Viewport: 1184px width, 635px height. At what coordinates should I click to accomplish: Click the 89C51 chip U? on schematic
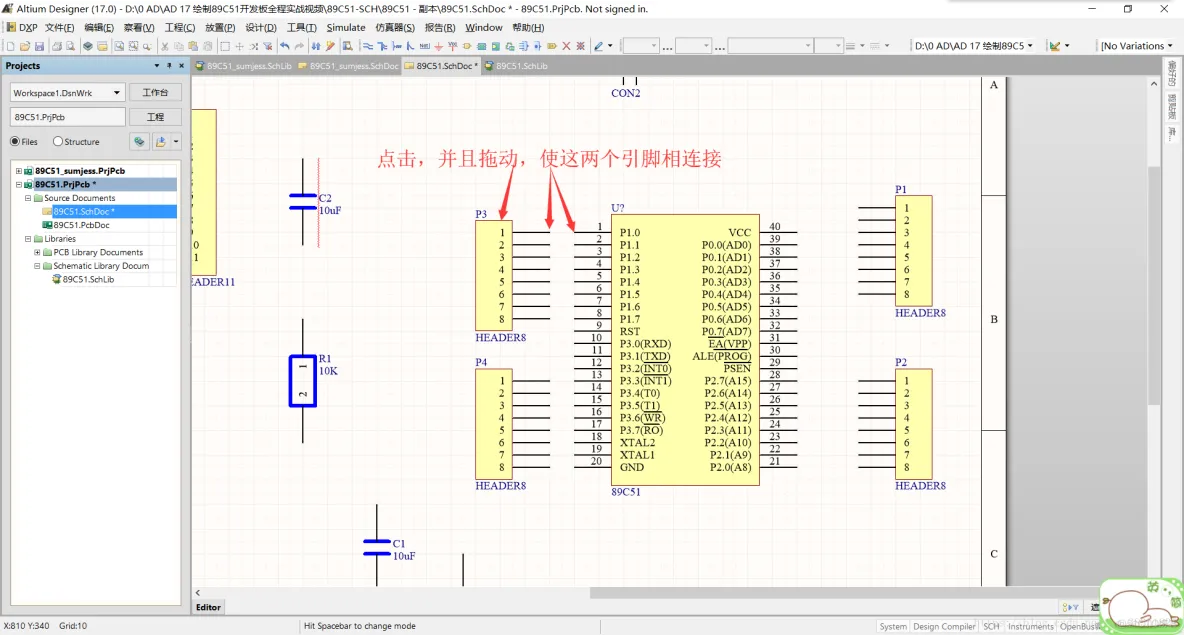tap(685, 350)
